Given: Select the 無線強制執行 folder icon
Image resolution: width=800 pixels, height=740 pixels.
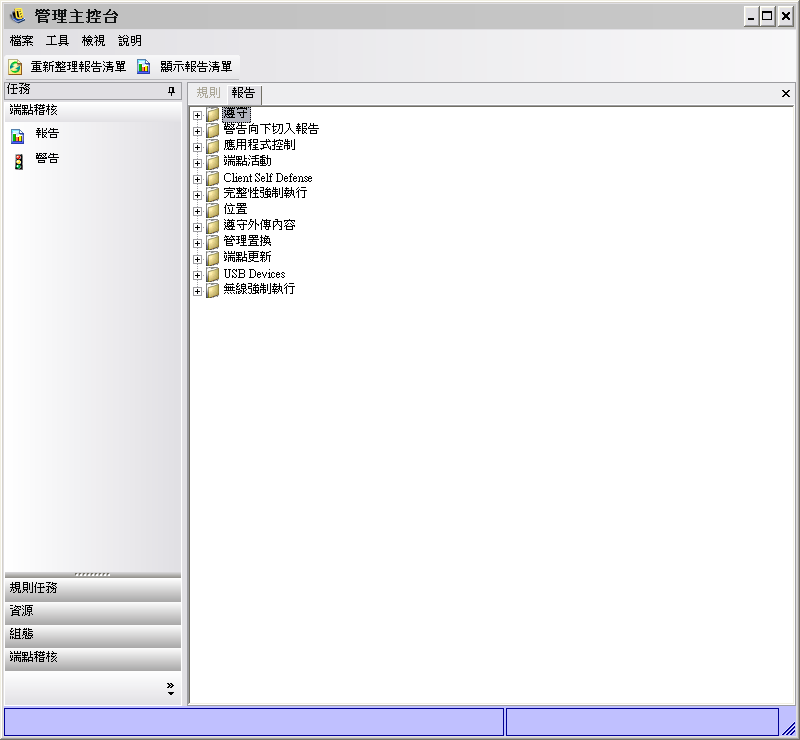Looking at the screenshot, I should 213,290.
